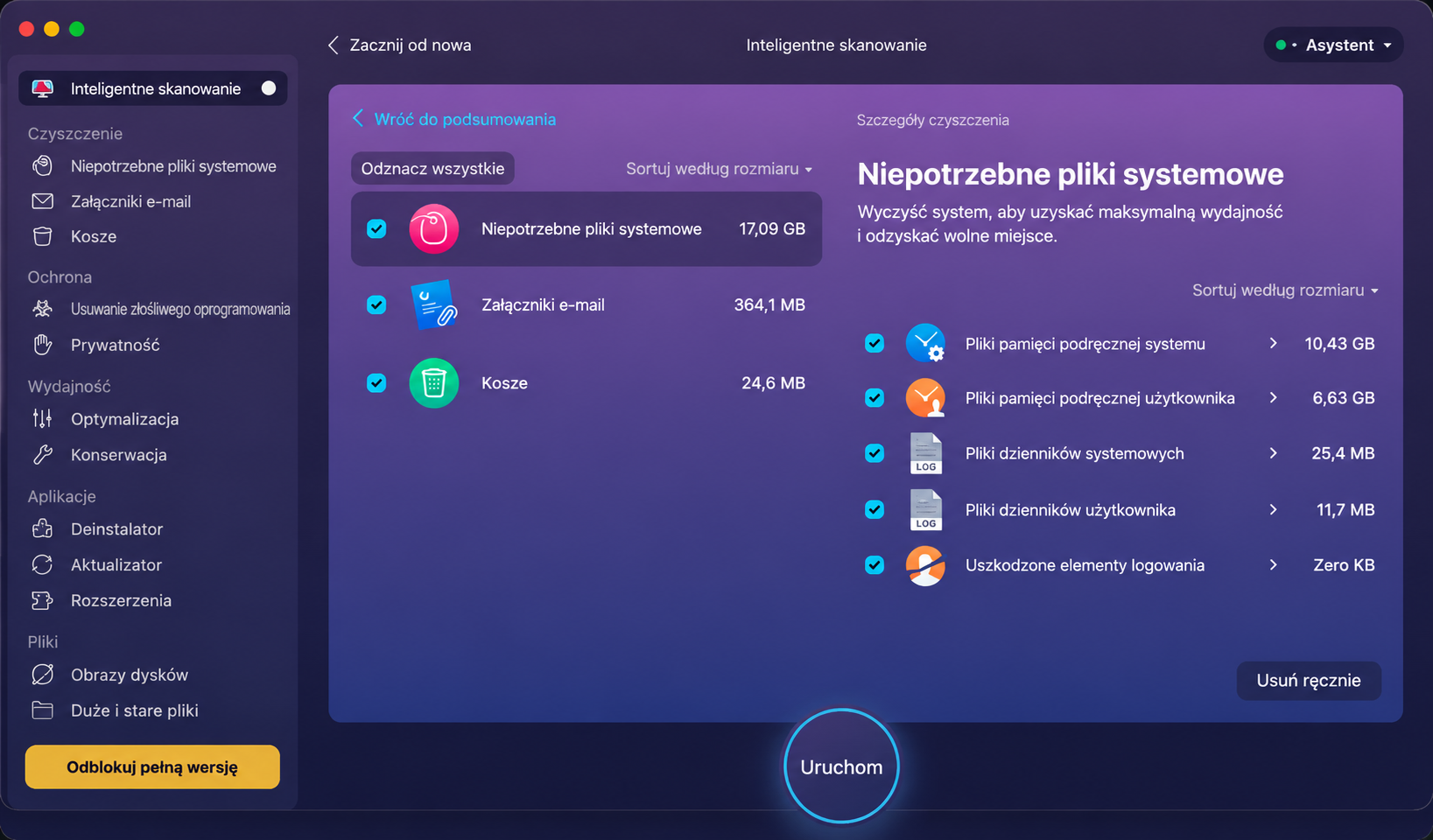Click the Uruchom round button
The height and width of the screenshot is (840, 1433).
point(841,766)
